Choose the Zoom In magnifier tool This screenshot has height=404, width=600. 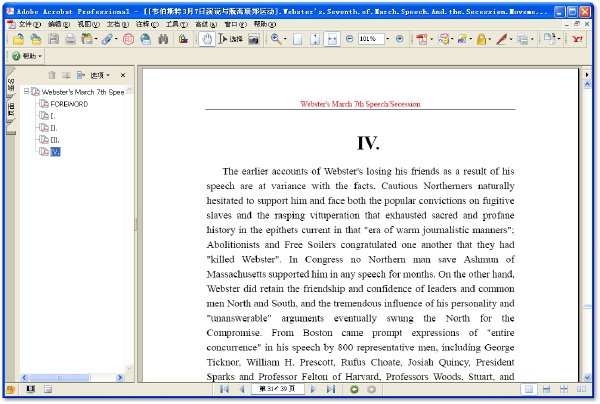275,39
